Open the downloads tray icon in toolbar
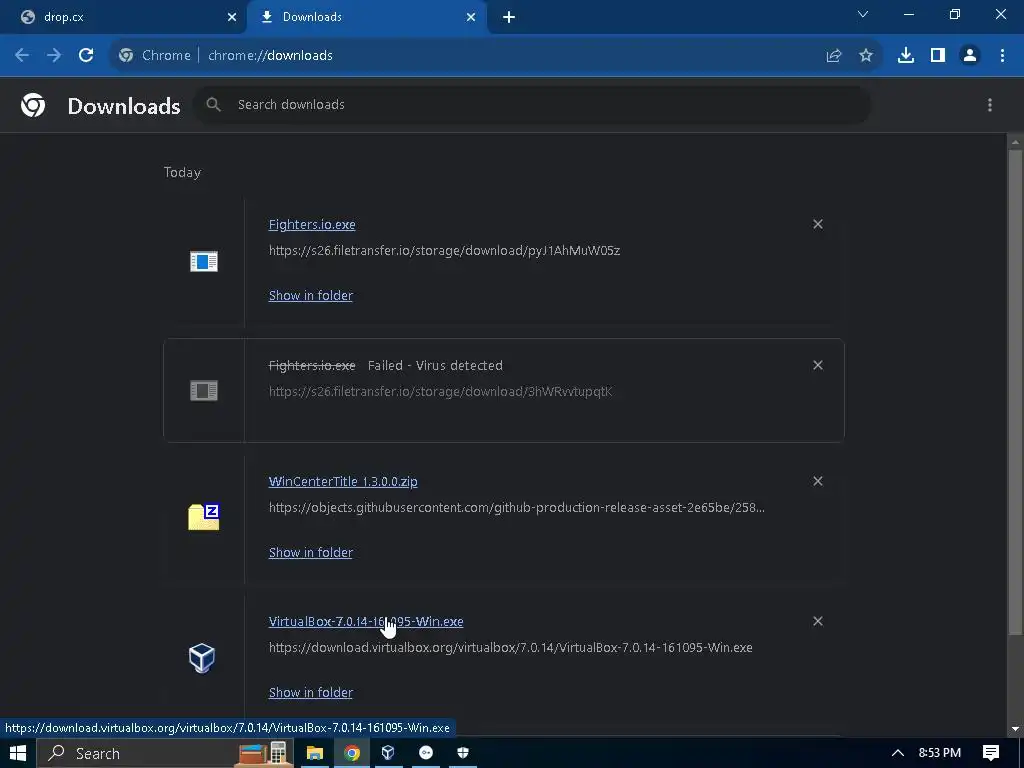This screenshot has height=768, width=1024. 906,56
